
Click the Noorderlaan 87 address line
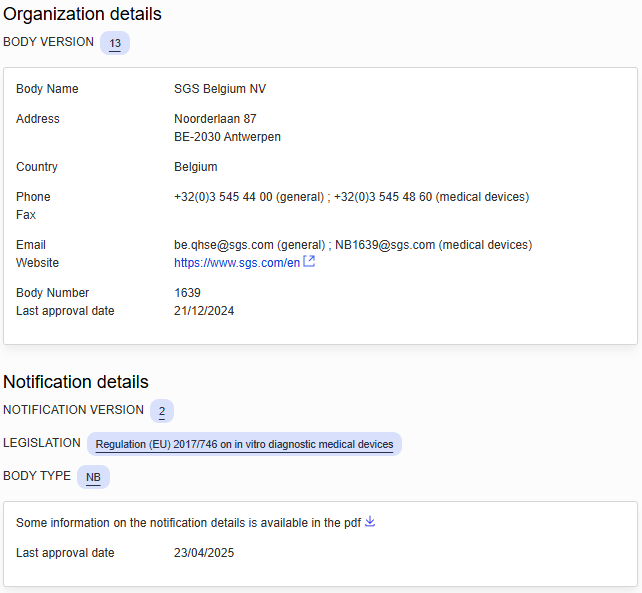215,119
